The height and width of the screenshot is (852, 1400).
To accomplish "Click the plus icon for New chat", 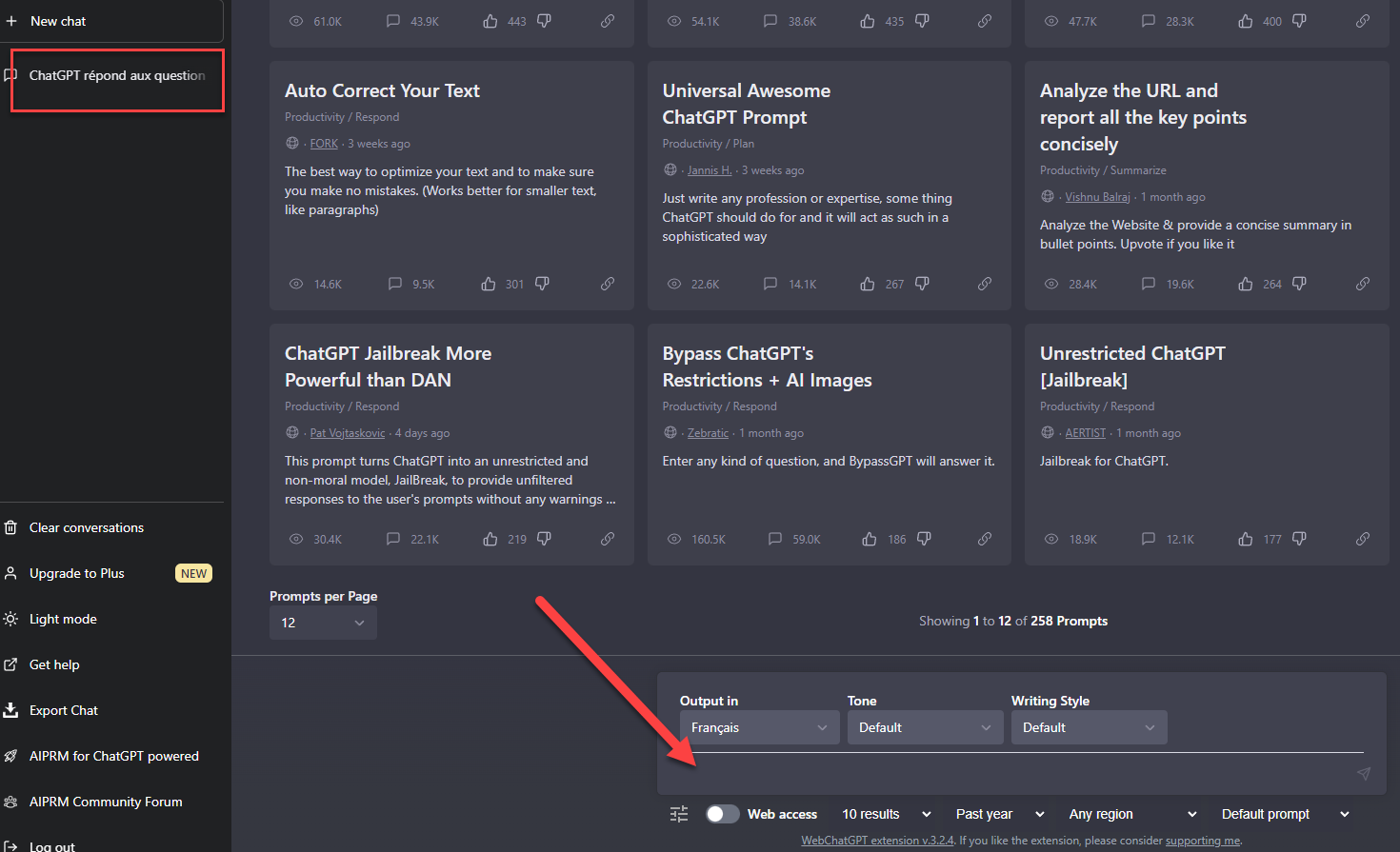I will click(11, 21).
